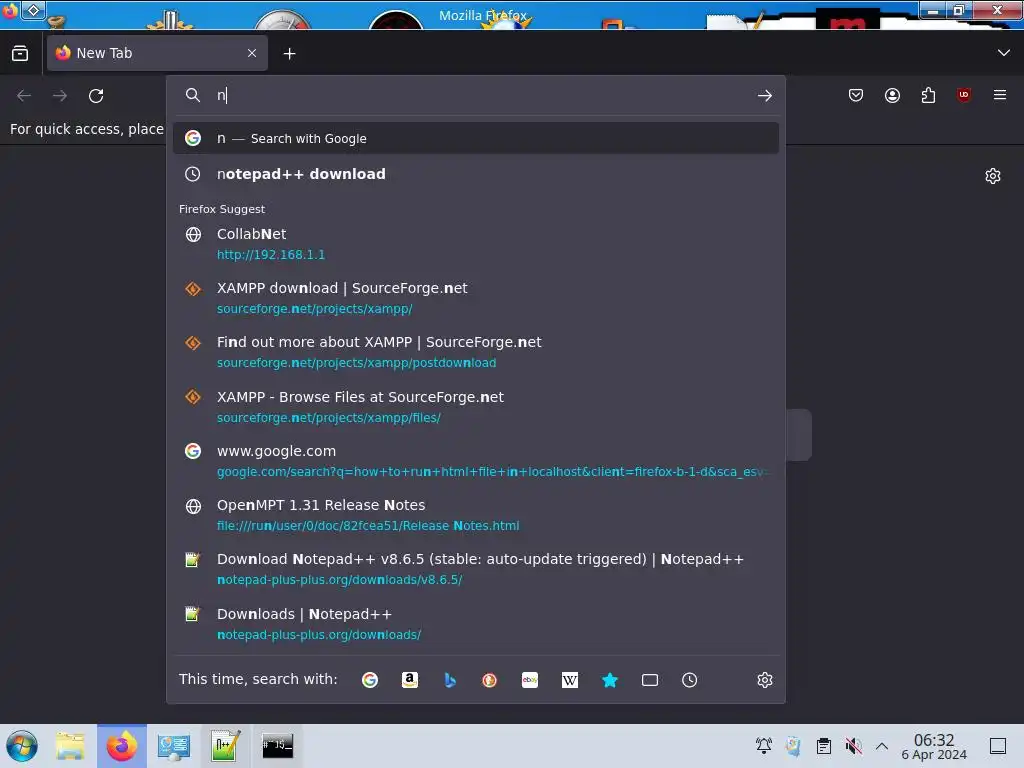
Task: Click the 'For quick access, place' bookmarks toolbar text
Action: point(87,129)
